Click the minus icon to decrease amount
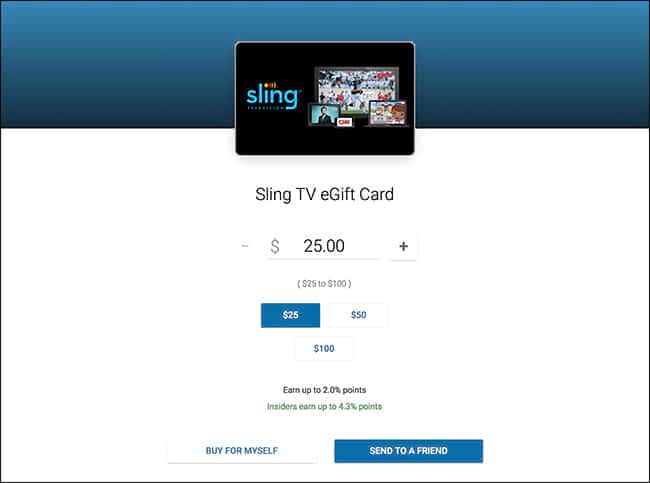Viewport: 650px width, 483px height. point(245,246)
